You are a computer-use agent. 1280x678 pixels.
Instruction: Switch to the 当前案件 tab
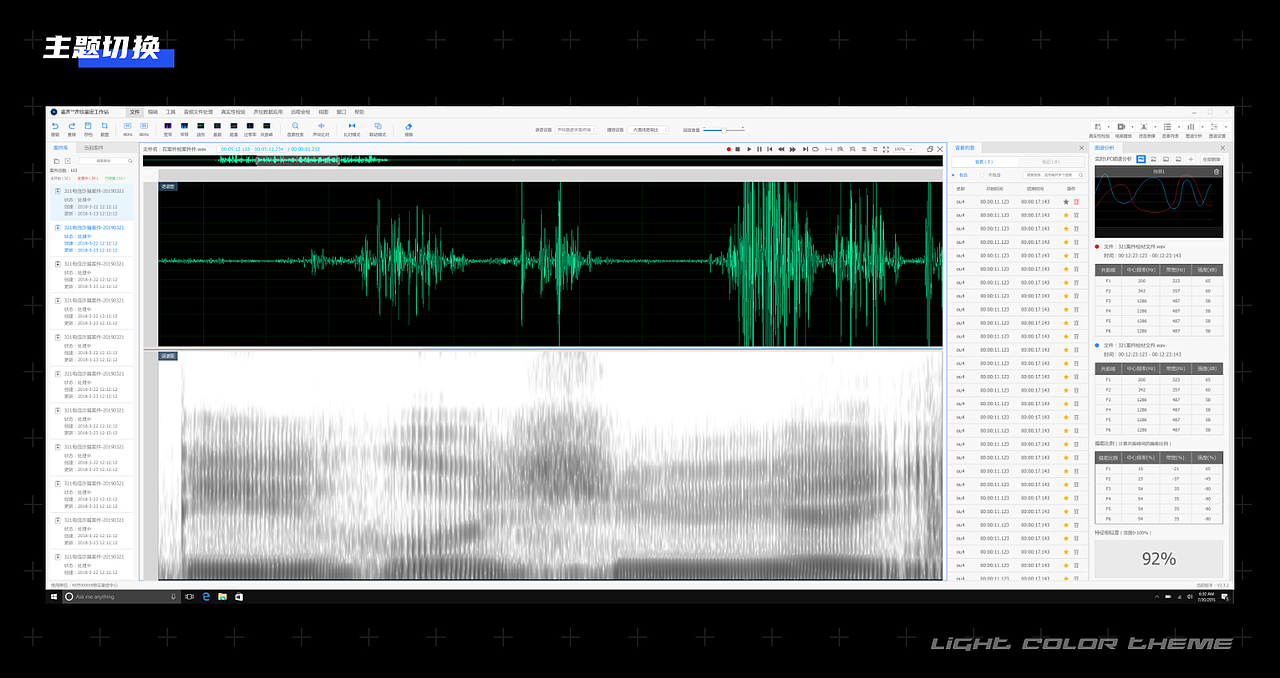pyautogui.click(x=93, y=148)
